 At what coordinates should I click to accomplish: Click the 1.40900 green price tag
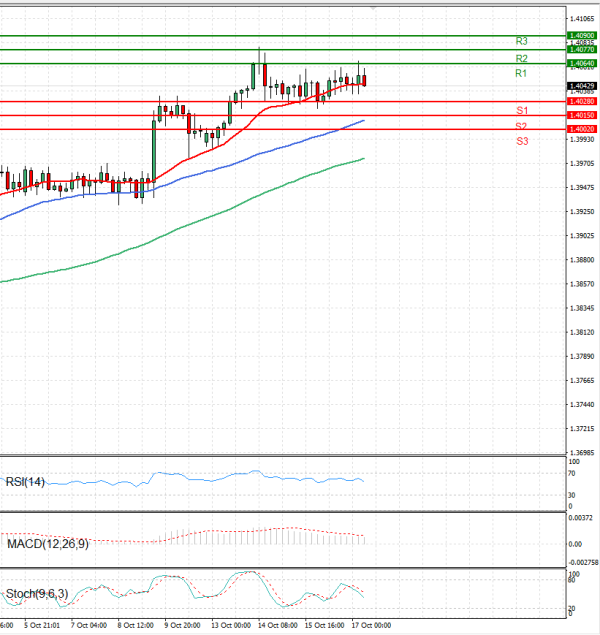tap(582, 36)
